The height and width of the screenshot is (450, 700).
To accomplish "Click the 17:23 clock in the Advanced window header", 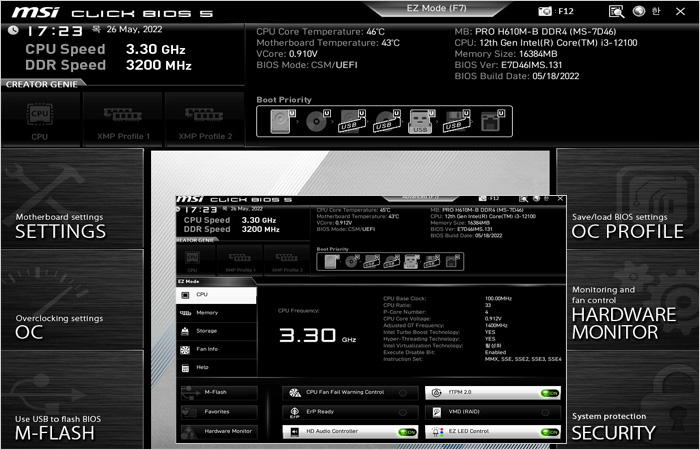I will [x=54, y=31].
